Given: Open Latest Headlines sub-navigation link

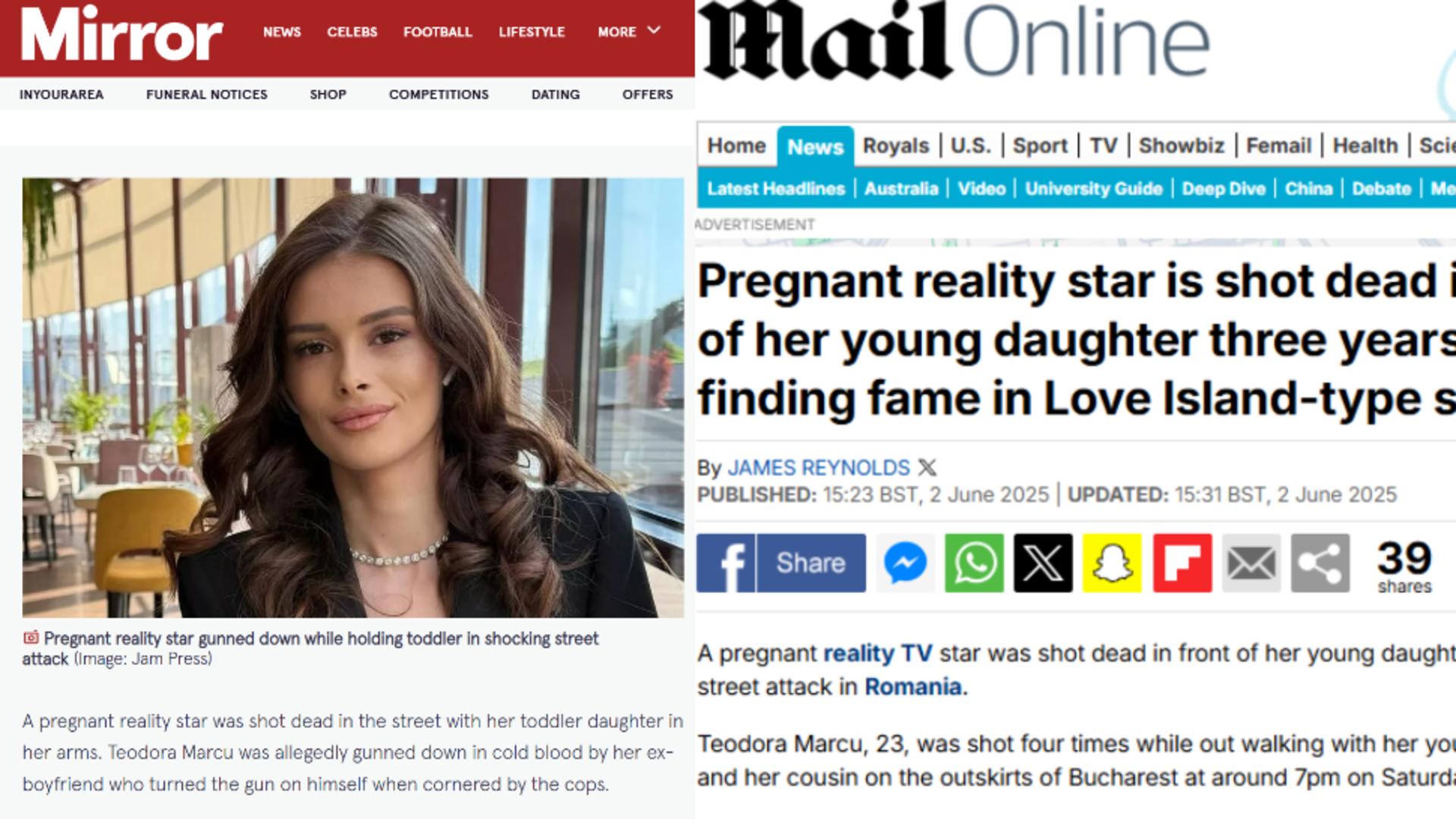Looking at the screenshot, I should pyautogui.click(x=776, y=189).
